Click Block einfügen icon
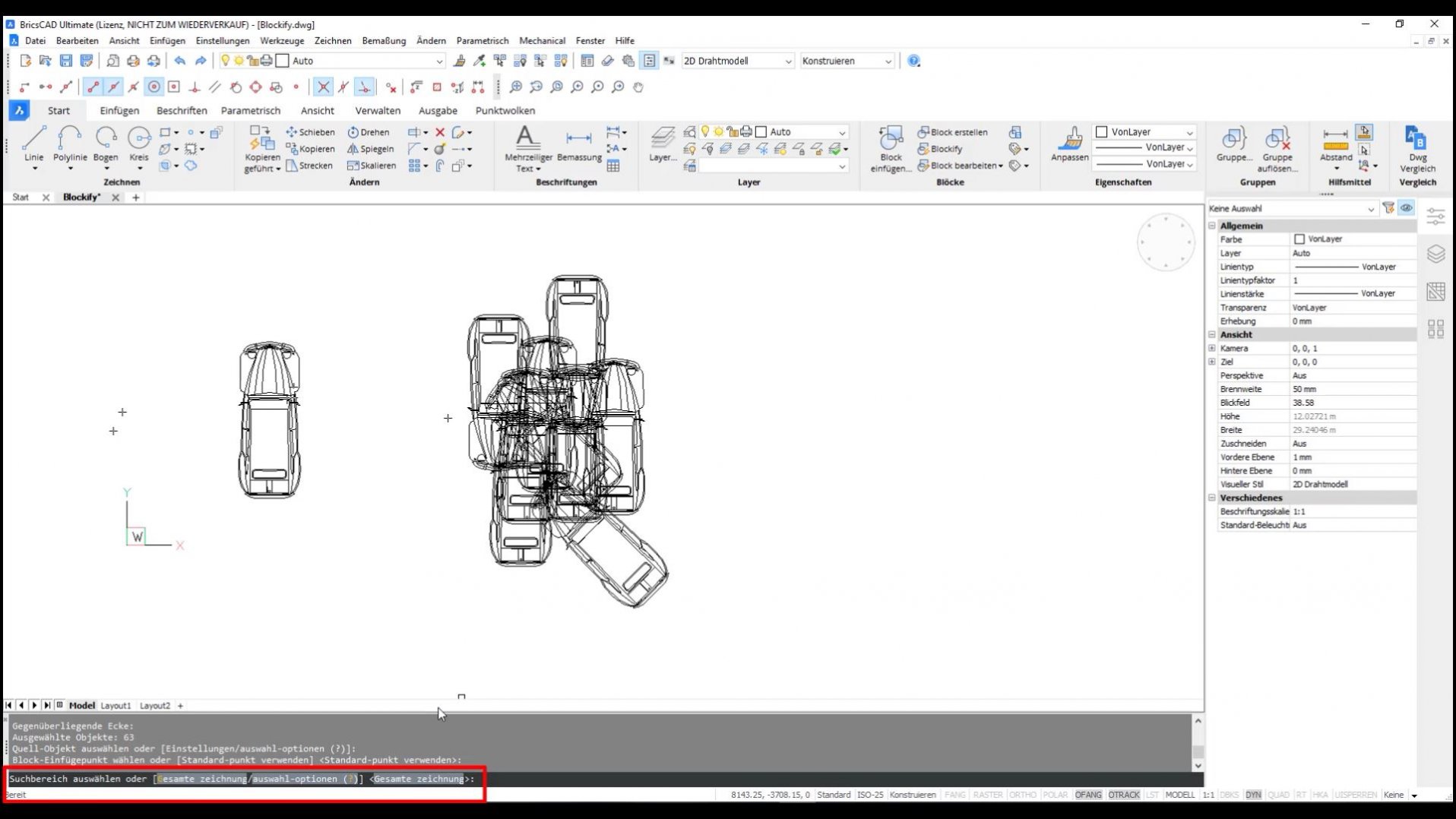 (891, 149)
